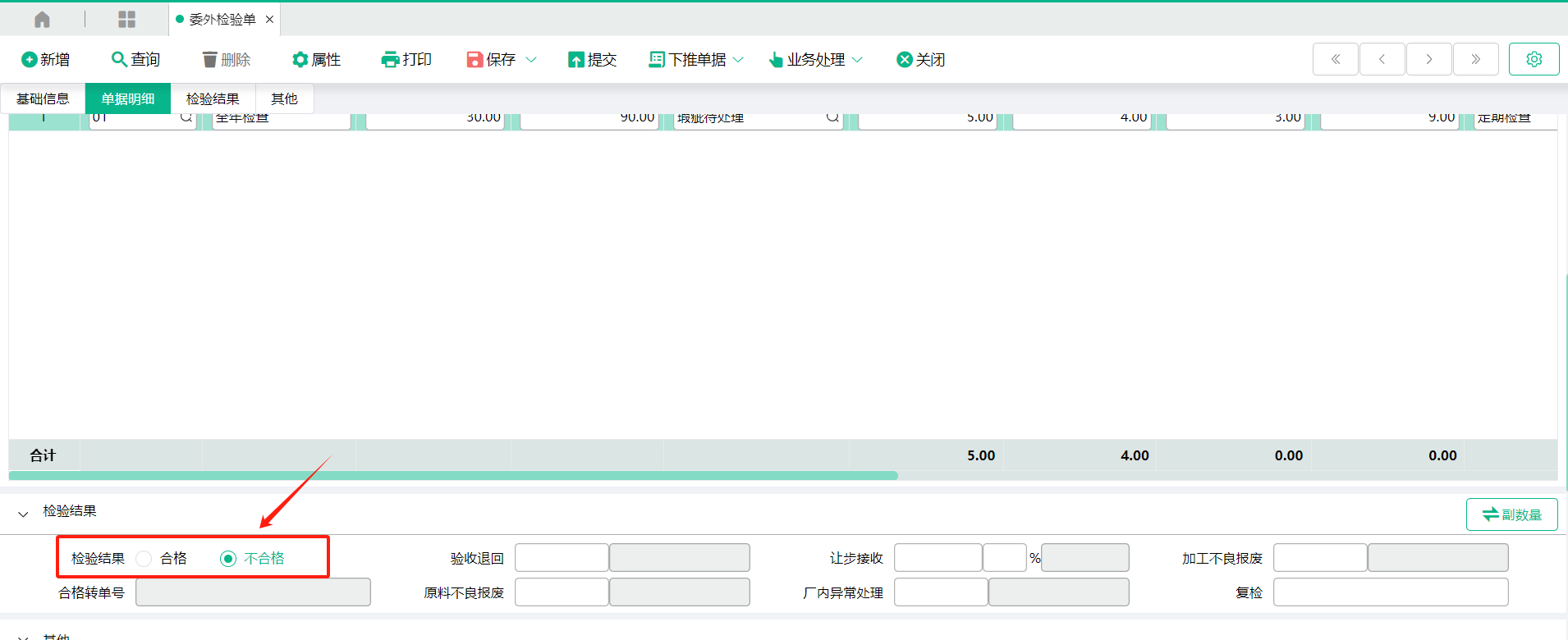The height and width of the screenshot is (640, 1568).
Task: Select the 委外检验单 document tab
Action: coord(222,19)
